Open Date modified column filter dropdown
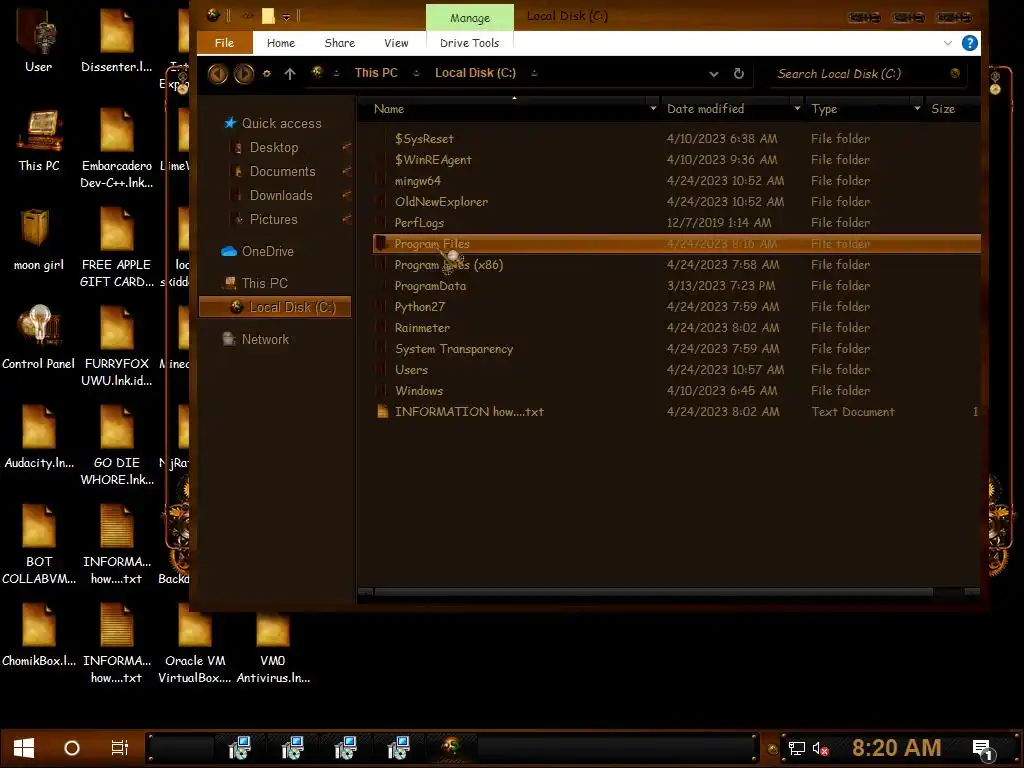The height and width of the screenshot is (768, 1024). click(797, 108)
